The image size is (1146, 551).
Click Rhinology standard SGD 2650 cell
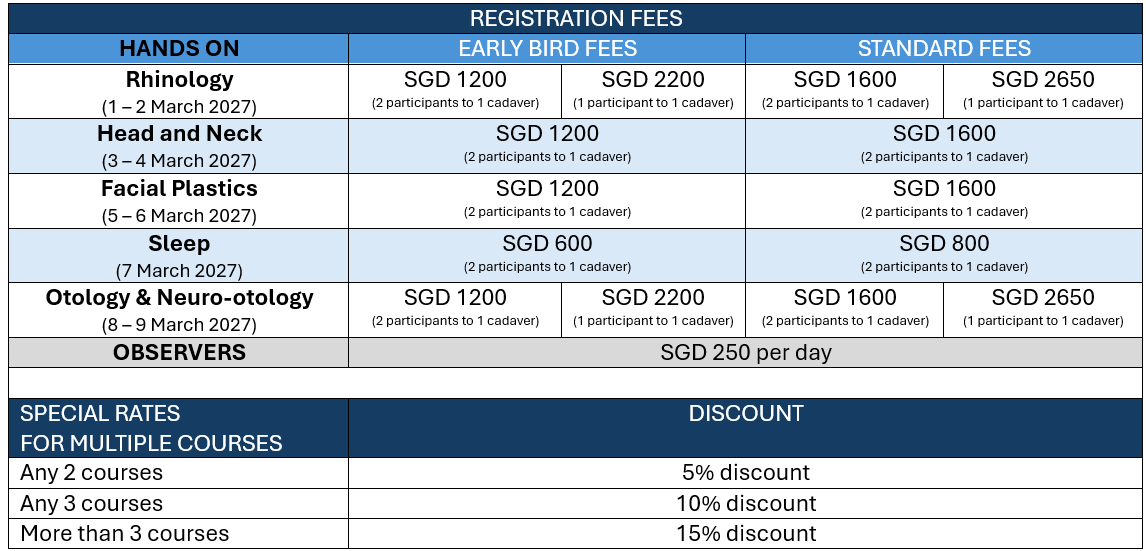[1043, 91]
